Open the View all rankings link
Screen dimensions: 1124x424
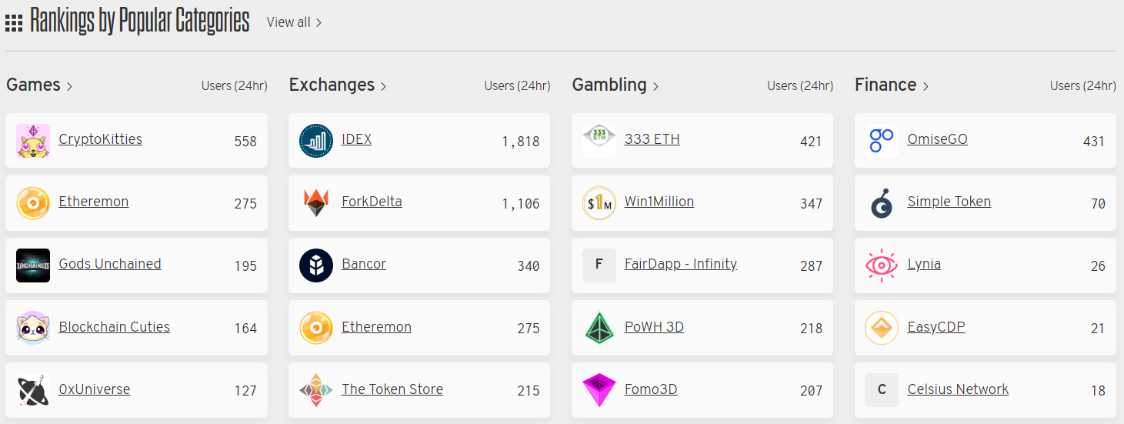click(x=294, y=22)
